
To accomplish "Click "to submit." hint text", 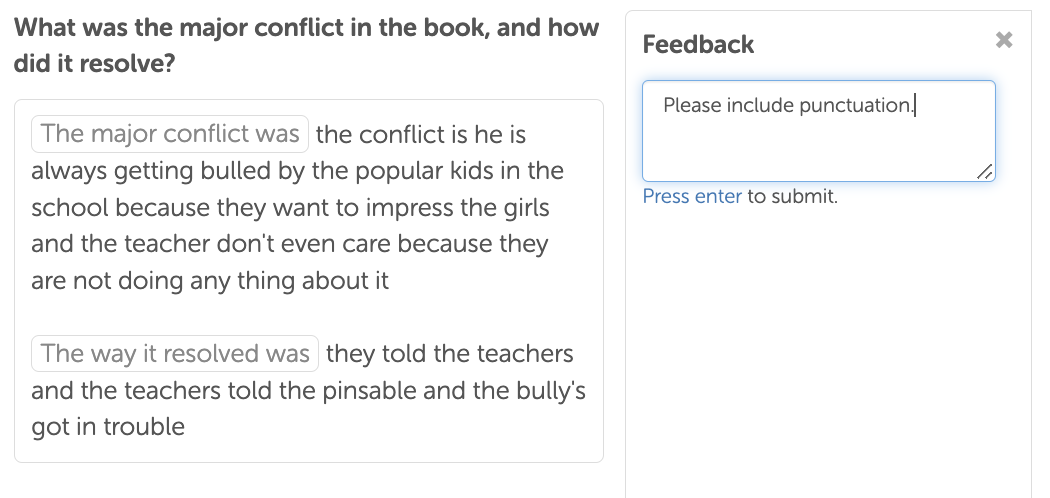I will 792,196.
